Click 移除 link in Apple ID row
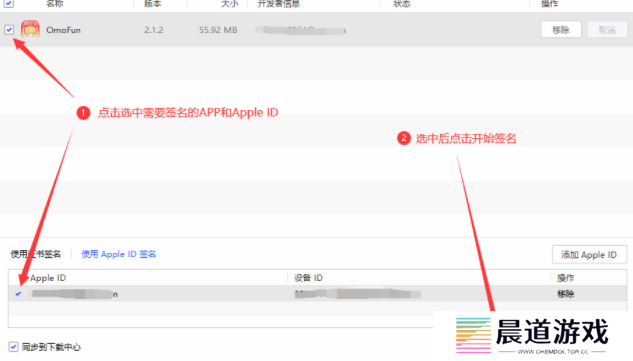This screenshot has width=633, height=361. (x=566, y=294)
